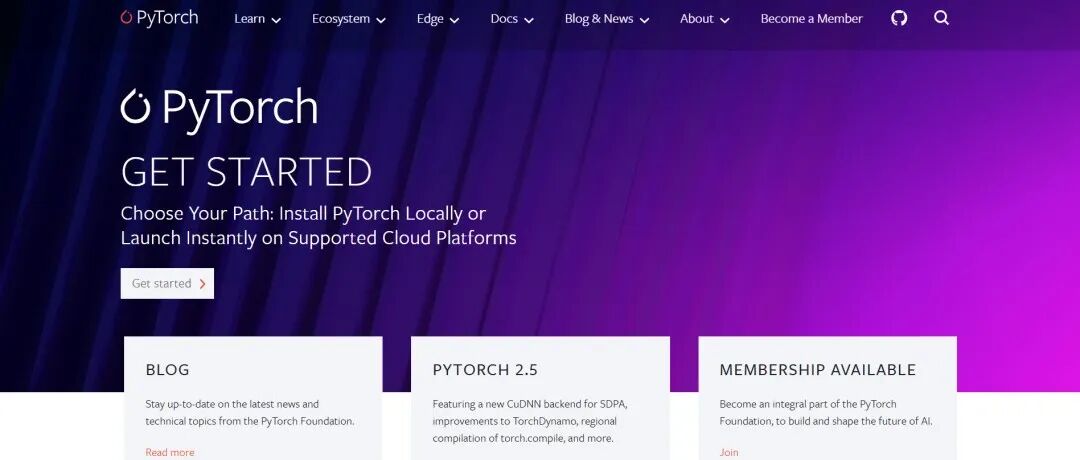
Task: Expand the Learn dropdown chevron
Action: point(276,21)
